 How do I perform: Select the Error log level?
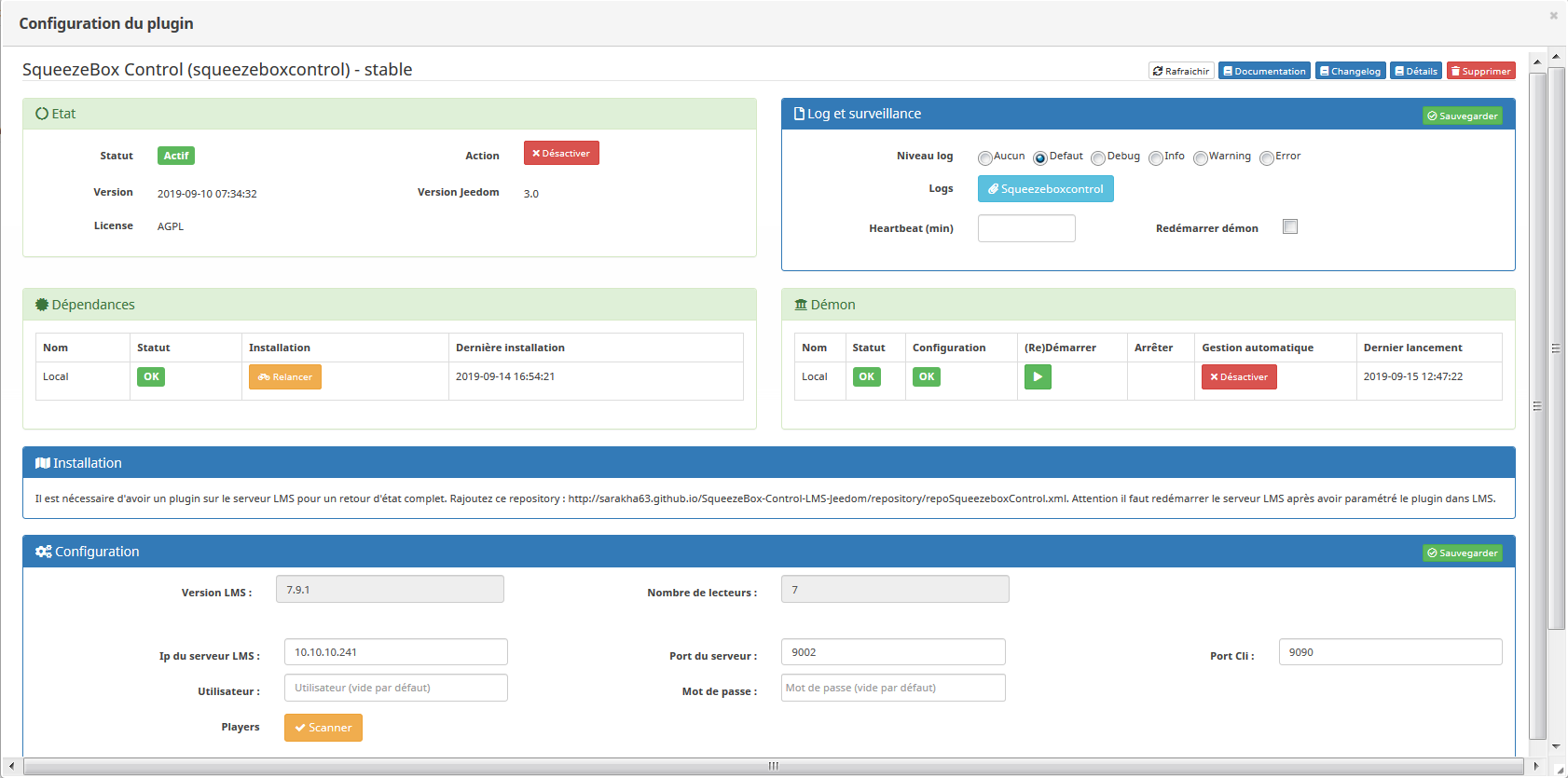click(1267, 157)
